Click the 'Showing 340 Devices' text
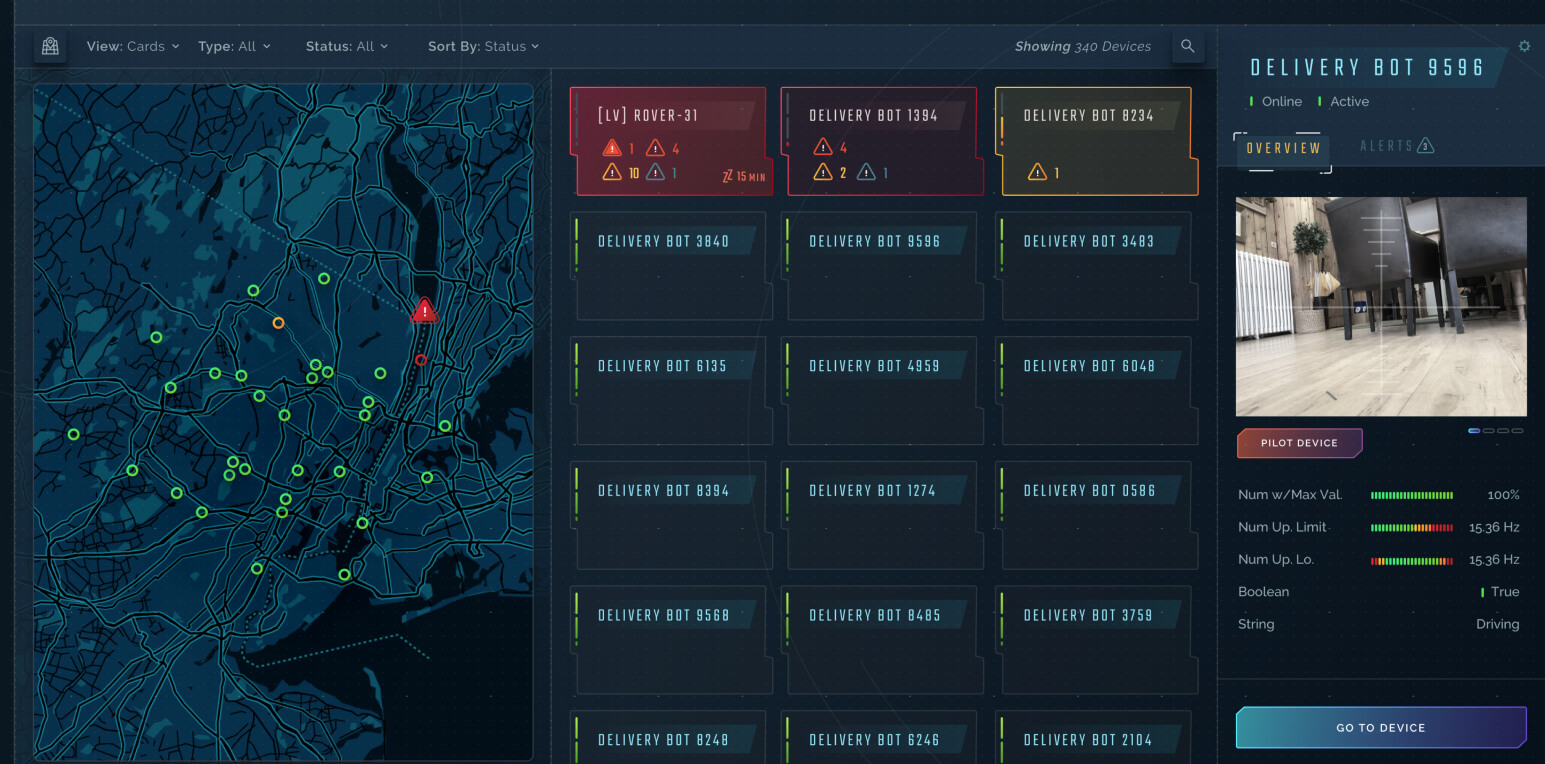1545x764 pixels. click(x=1082, y=46)
